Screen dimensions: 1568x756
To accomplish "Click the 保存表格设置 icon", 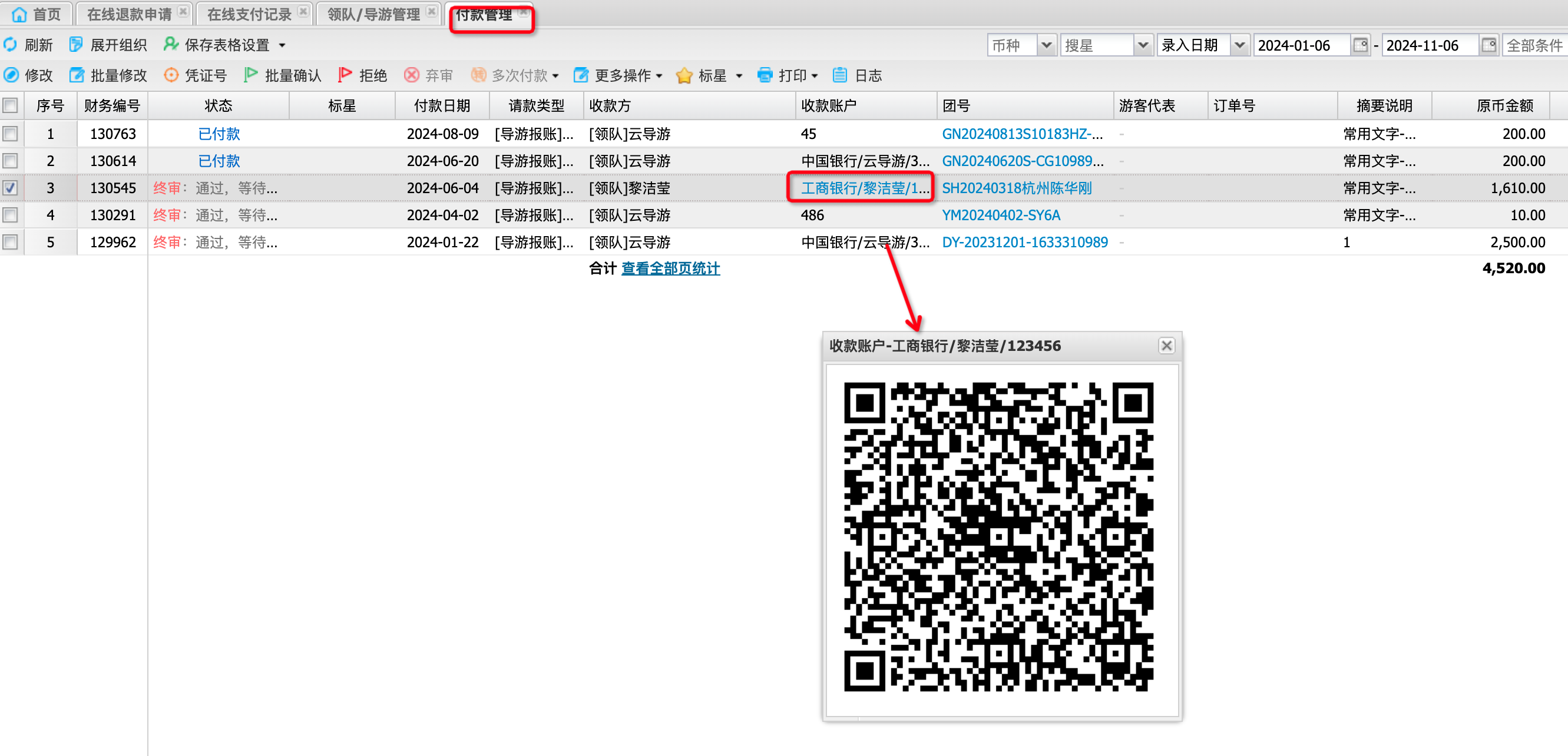I will coord(171,45).
